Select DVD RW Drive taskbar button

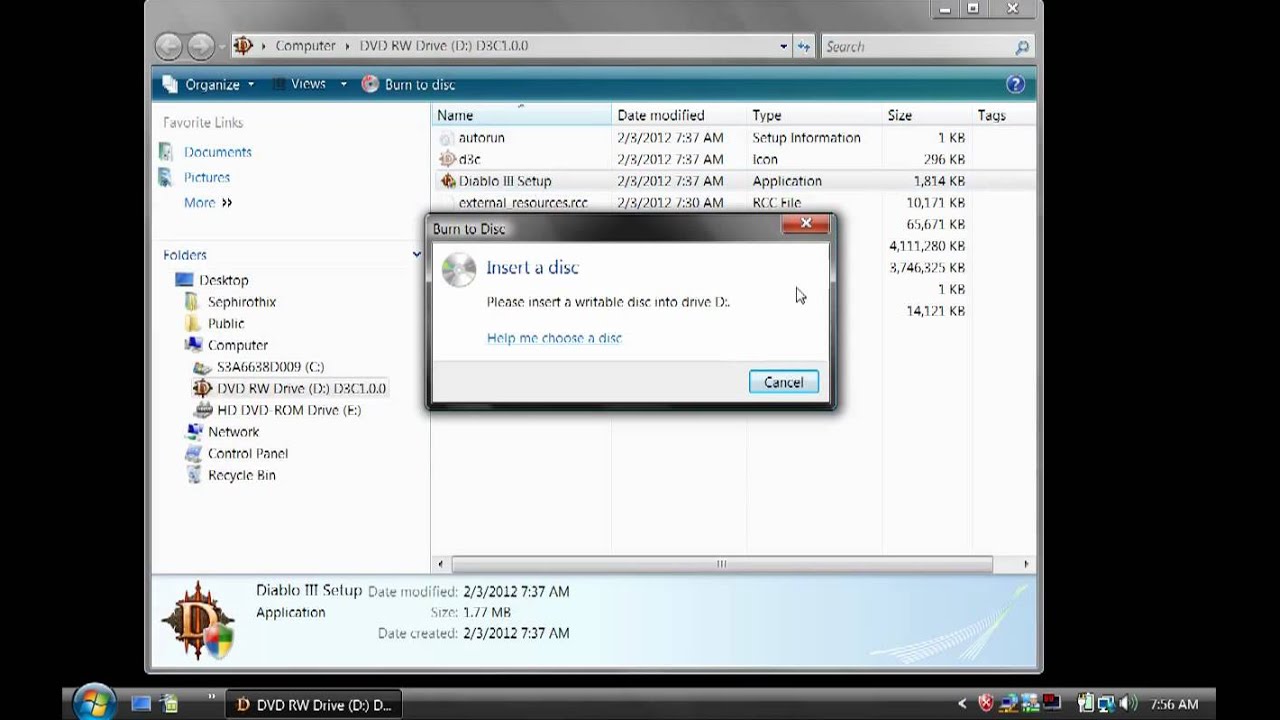click(315, 704)
